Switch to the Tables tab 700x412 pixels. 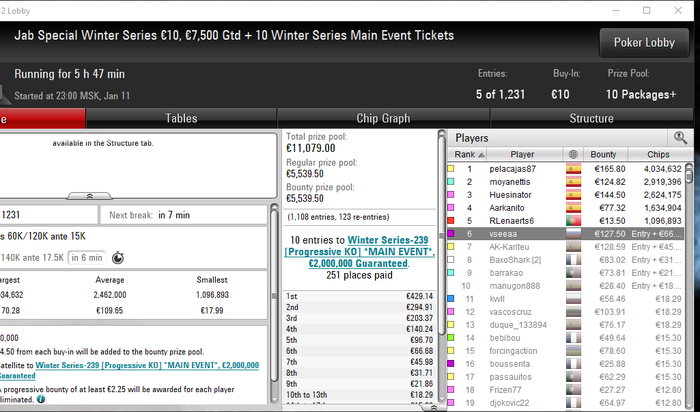point(181,118)
